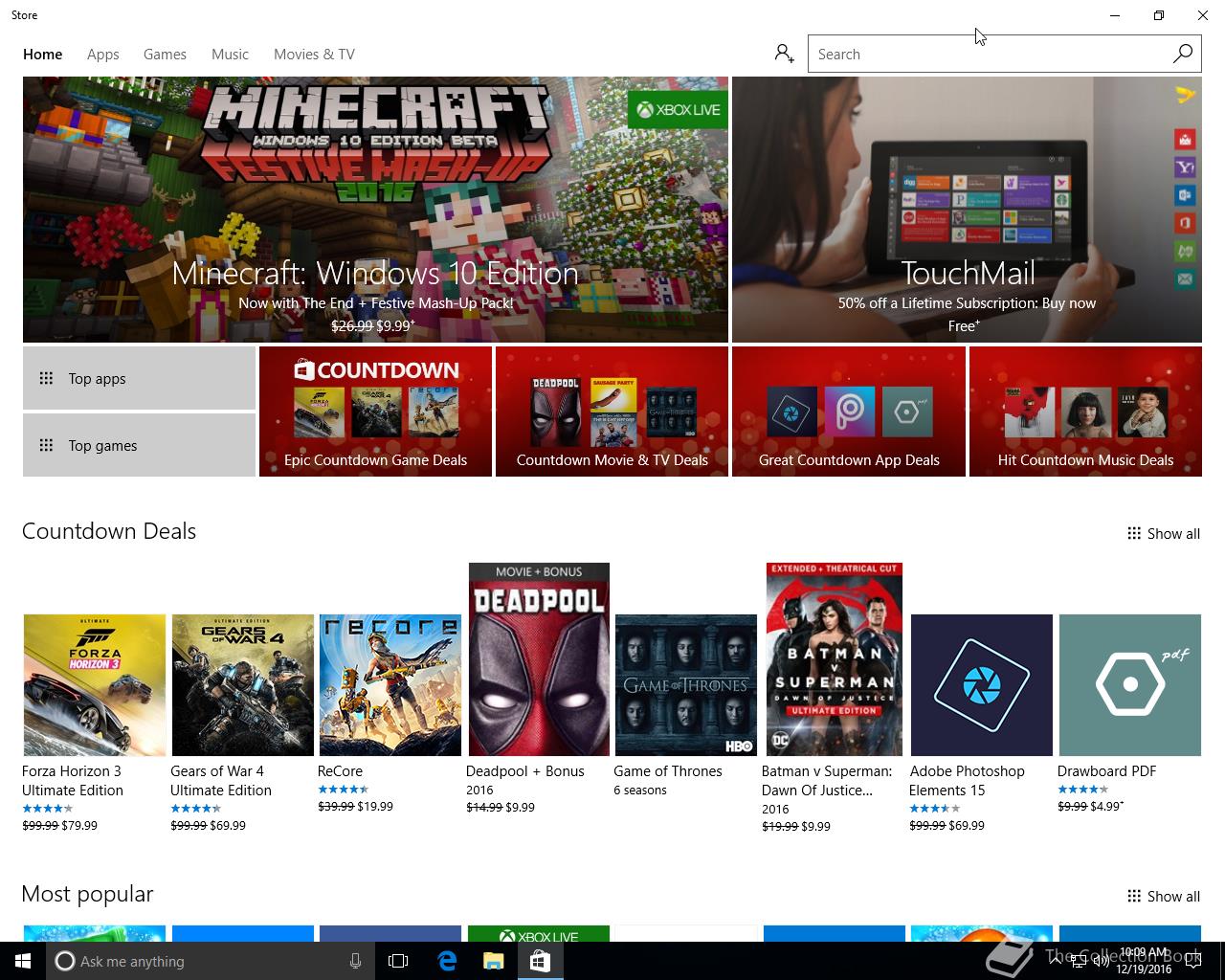1225x980 pixels.
Task: Open Forza Horizon 3 Ultimate Edition tile
Action: tap(95, 685)
